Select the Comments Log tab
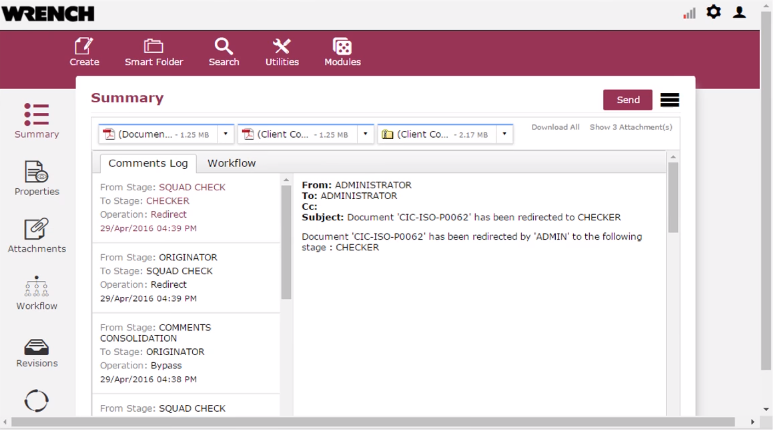Screen dimensions: 775x431 click(x=148, y=163)
